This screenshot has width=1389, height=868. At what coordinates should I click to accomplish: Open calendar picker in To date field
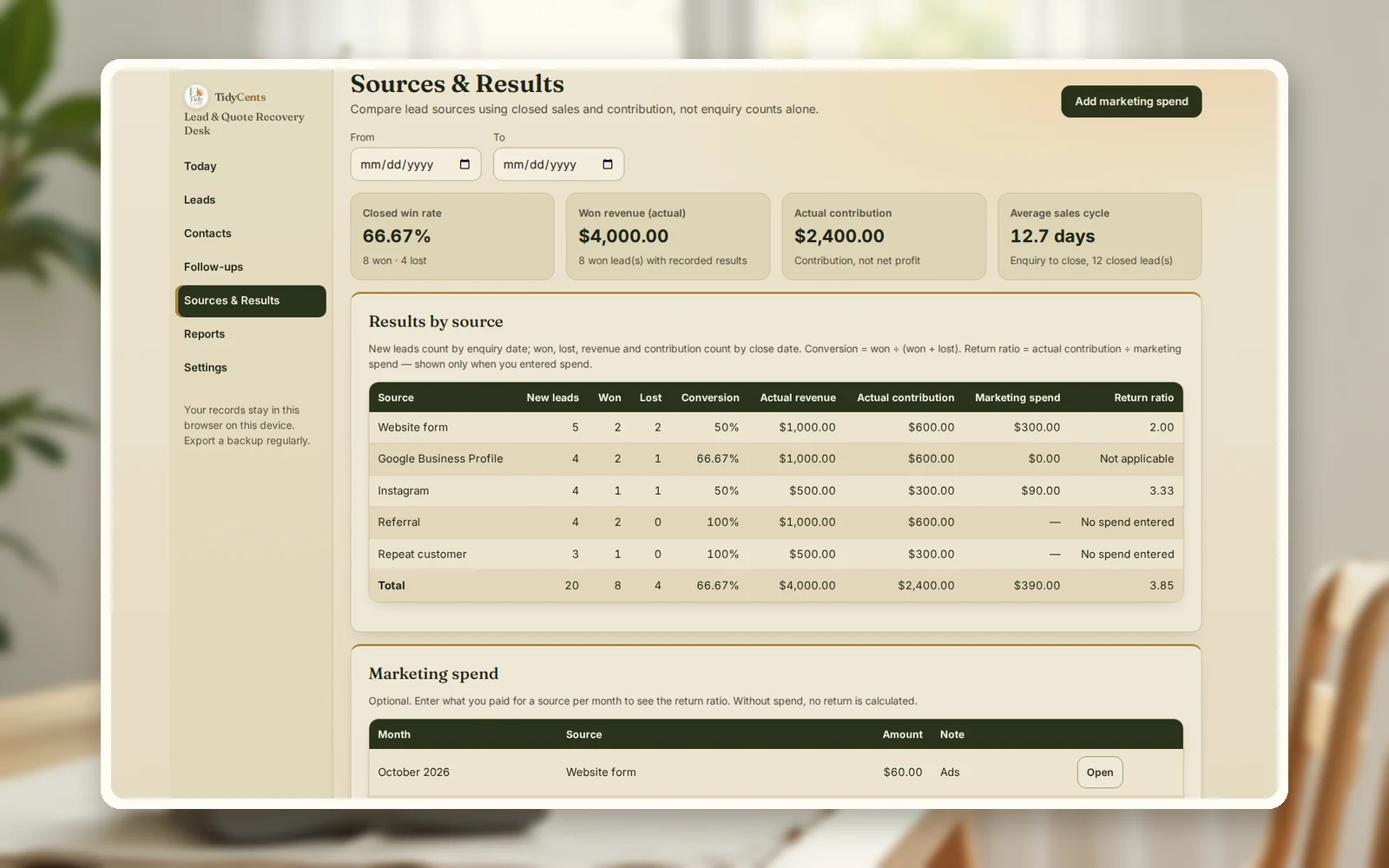[x=608, y=165]
